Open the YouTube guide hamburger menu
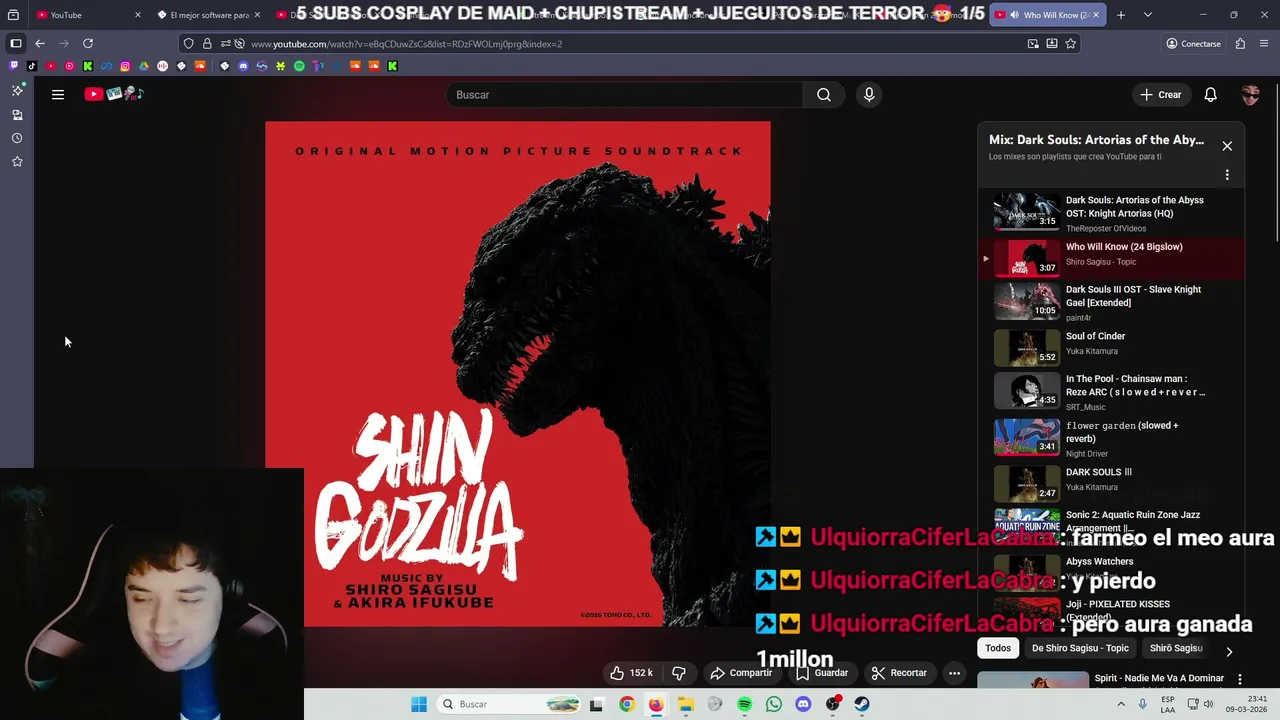This screenshot has width=1280, height=720. 58,95
